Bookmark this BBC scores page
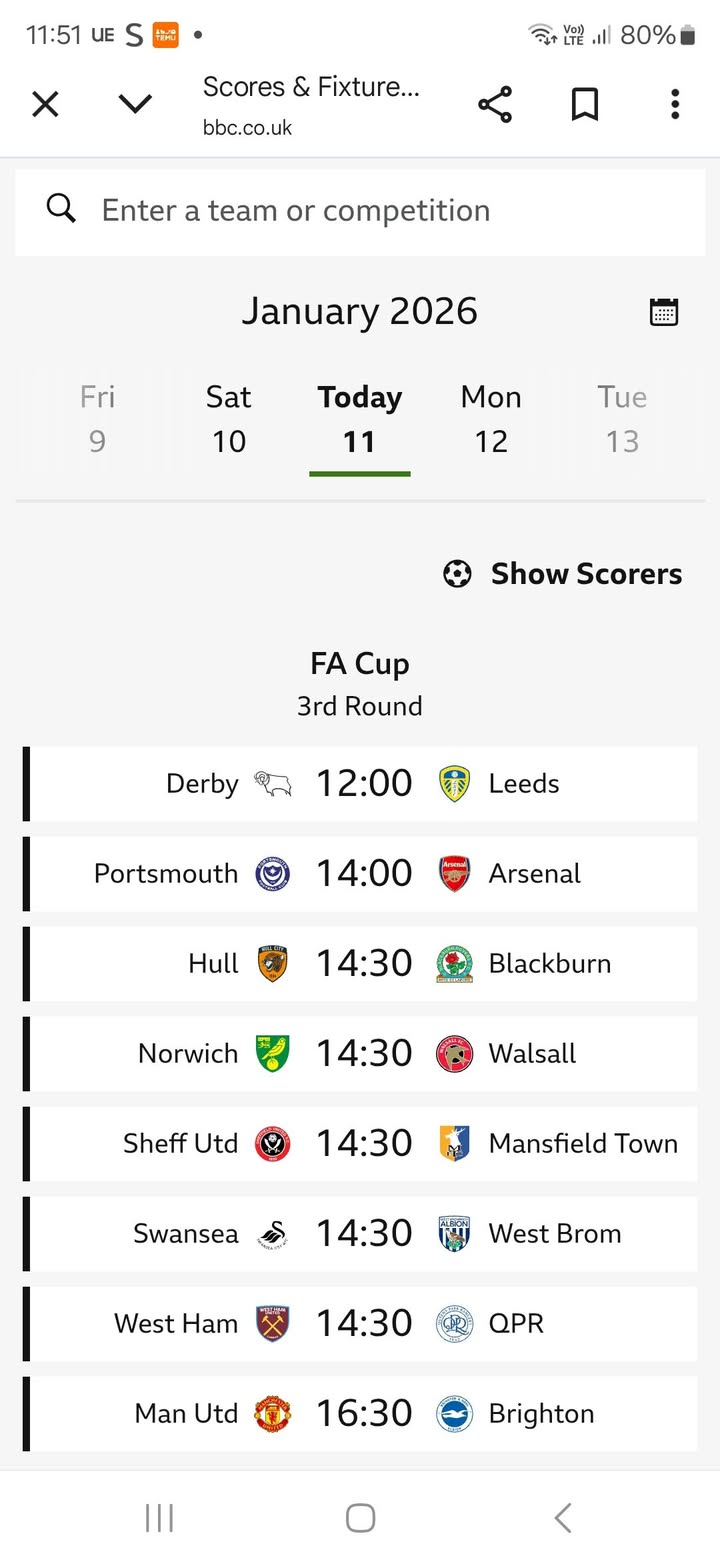The image size is (720, 1560). point(584,104)
